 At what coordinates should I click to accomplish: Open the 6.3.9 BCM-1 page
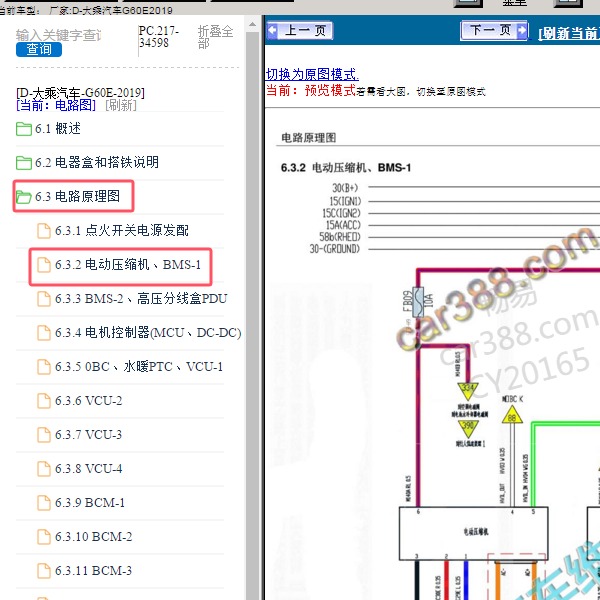(90, 502)
